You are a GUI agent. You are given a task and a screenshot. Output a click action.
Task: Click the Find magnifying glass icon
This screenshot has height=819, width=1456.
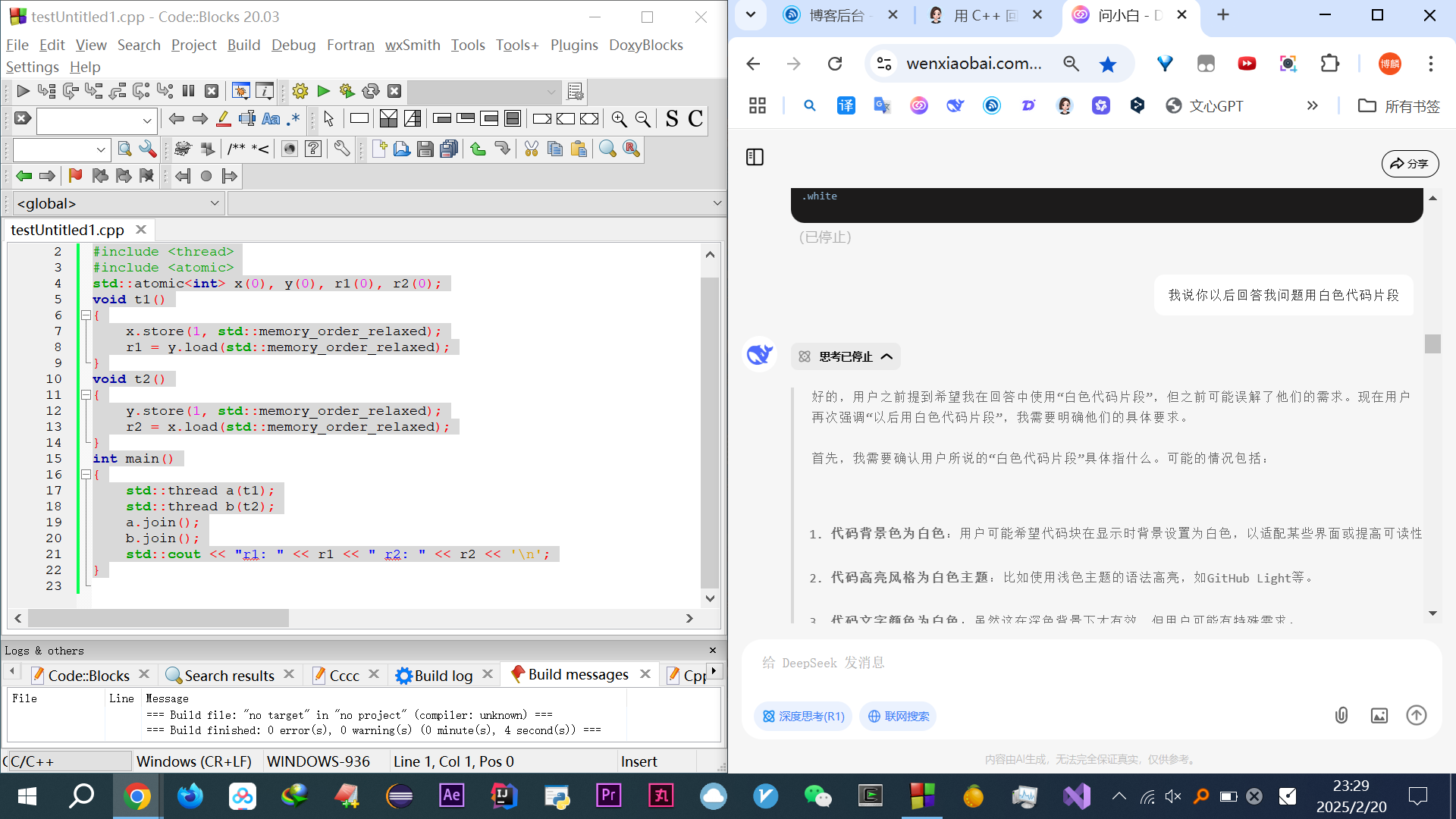pos(607,149)
